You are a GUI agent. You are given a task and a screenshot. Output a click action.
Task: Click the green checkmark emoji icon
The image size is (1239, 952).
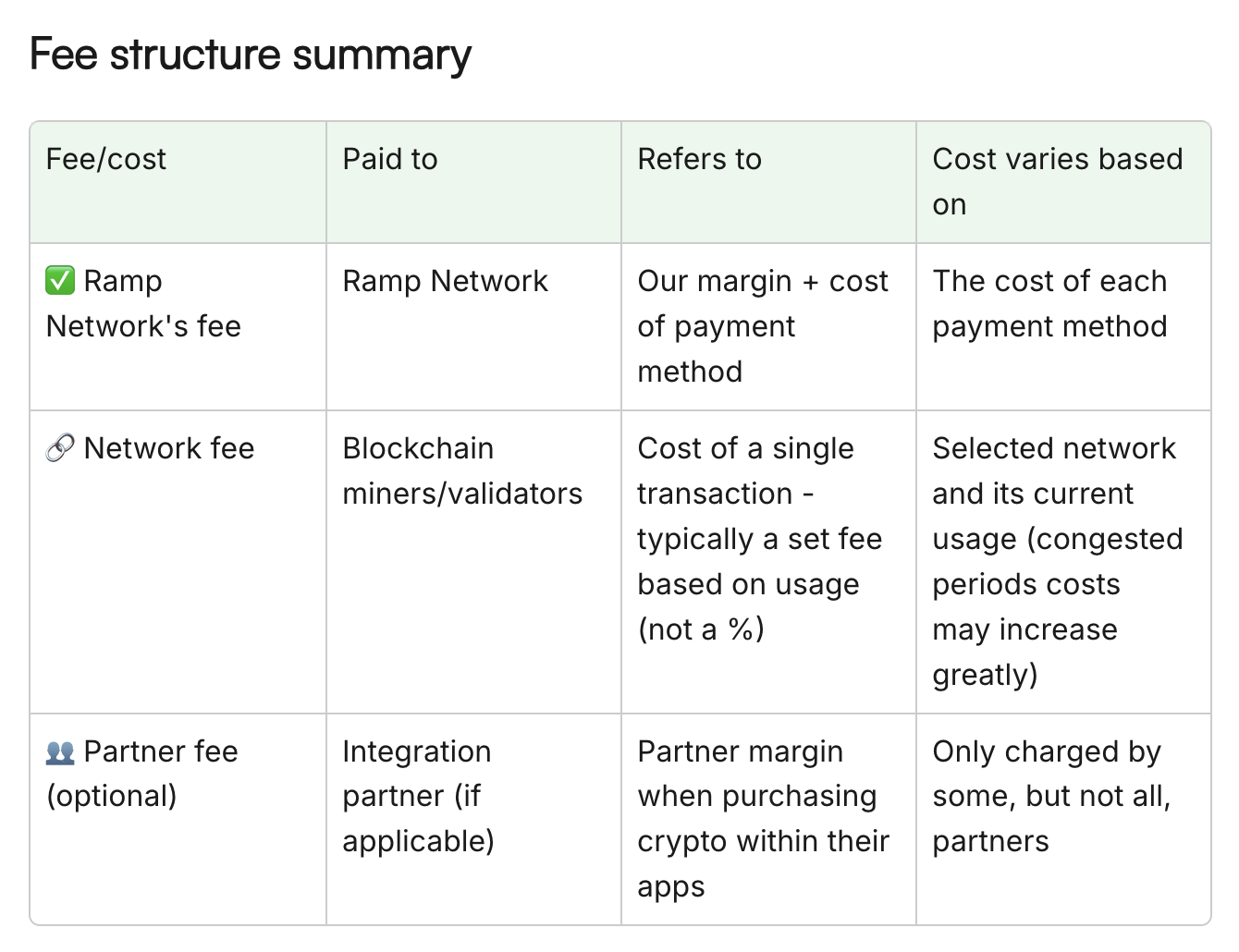tap(60, 280)
